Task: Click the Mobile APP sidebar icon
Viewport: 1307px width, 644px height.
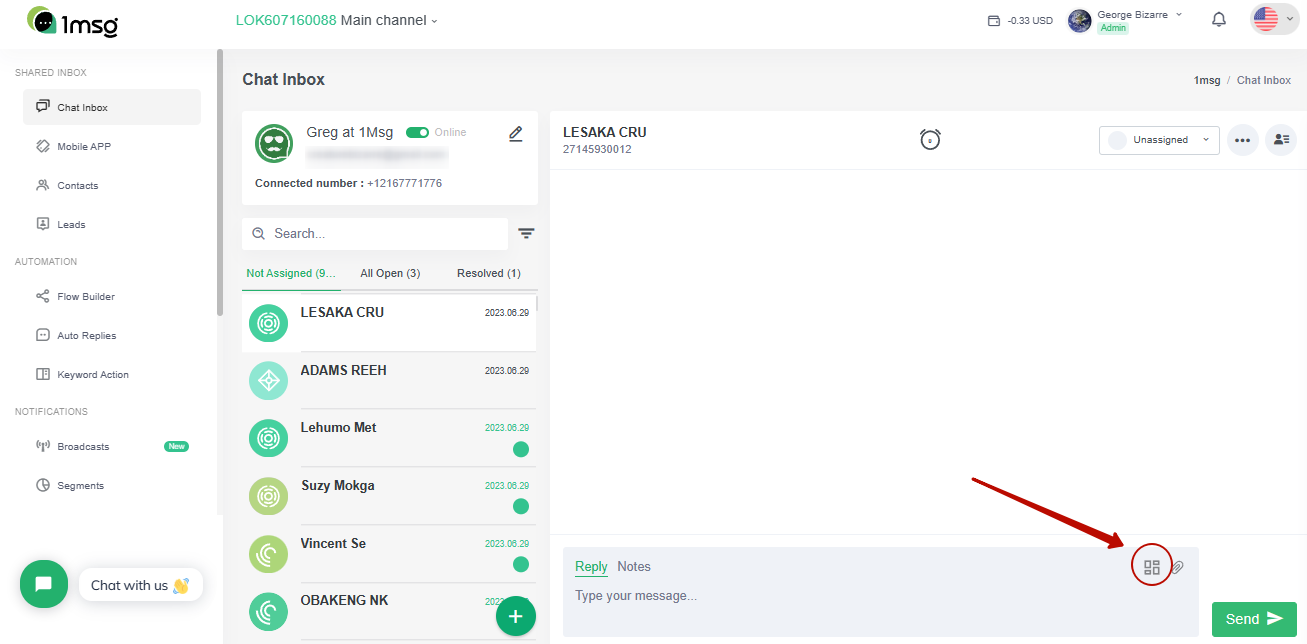Action: (43, 146)
